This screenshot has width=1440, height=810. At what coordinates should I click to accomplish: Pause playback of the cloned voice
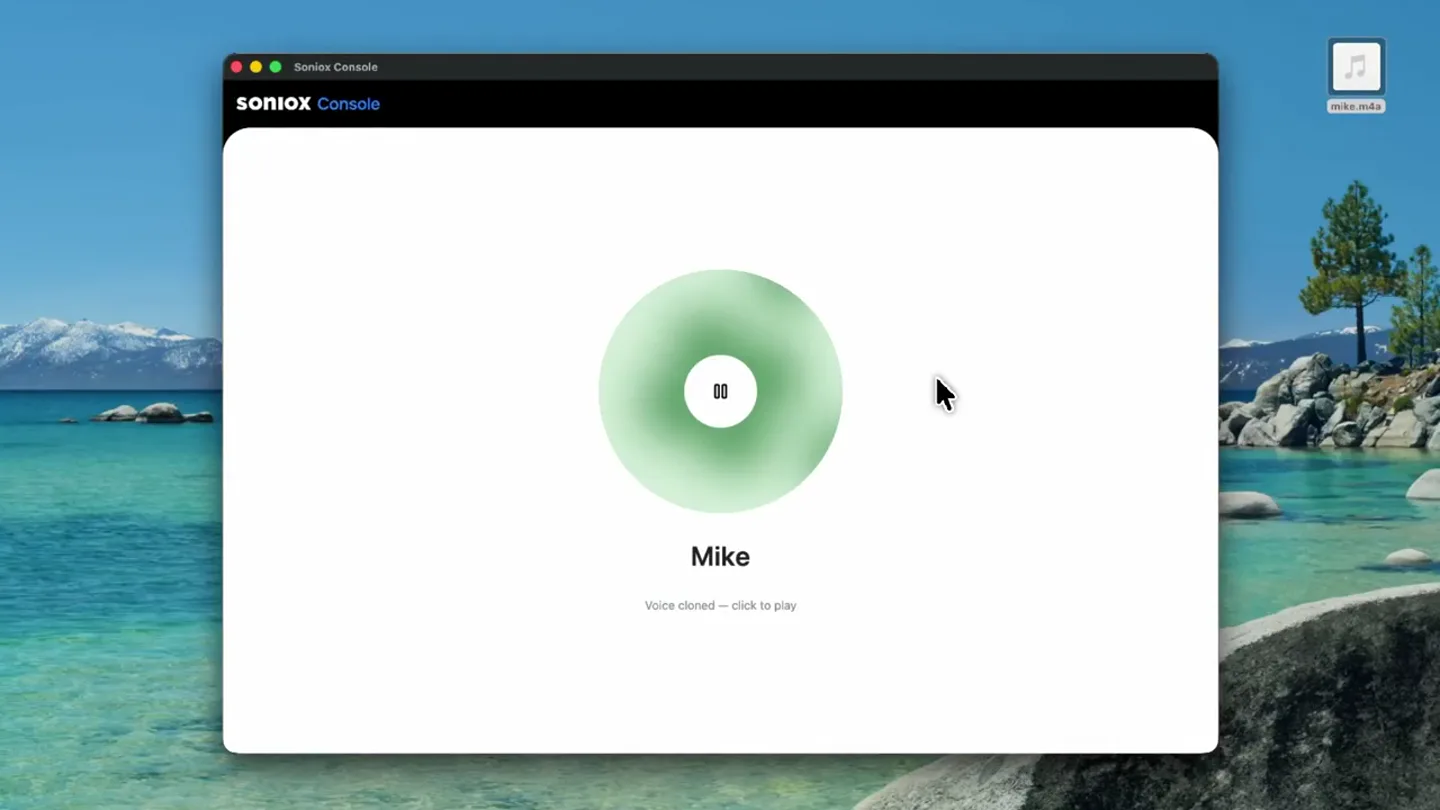720,391
